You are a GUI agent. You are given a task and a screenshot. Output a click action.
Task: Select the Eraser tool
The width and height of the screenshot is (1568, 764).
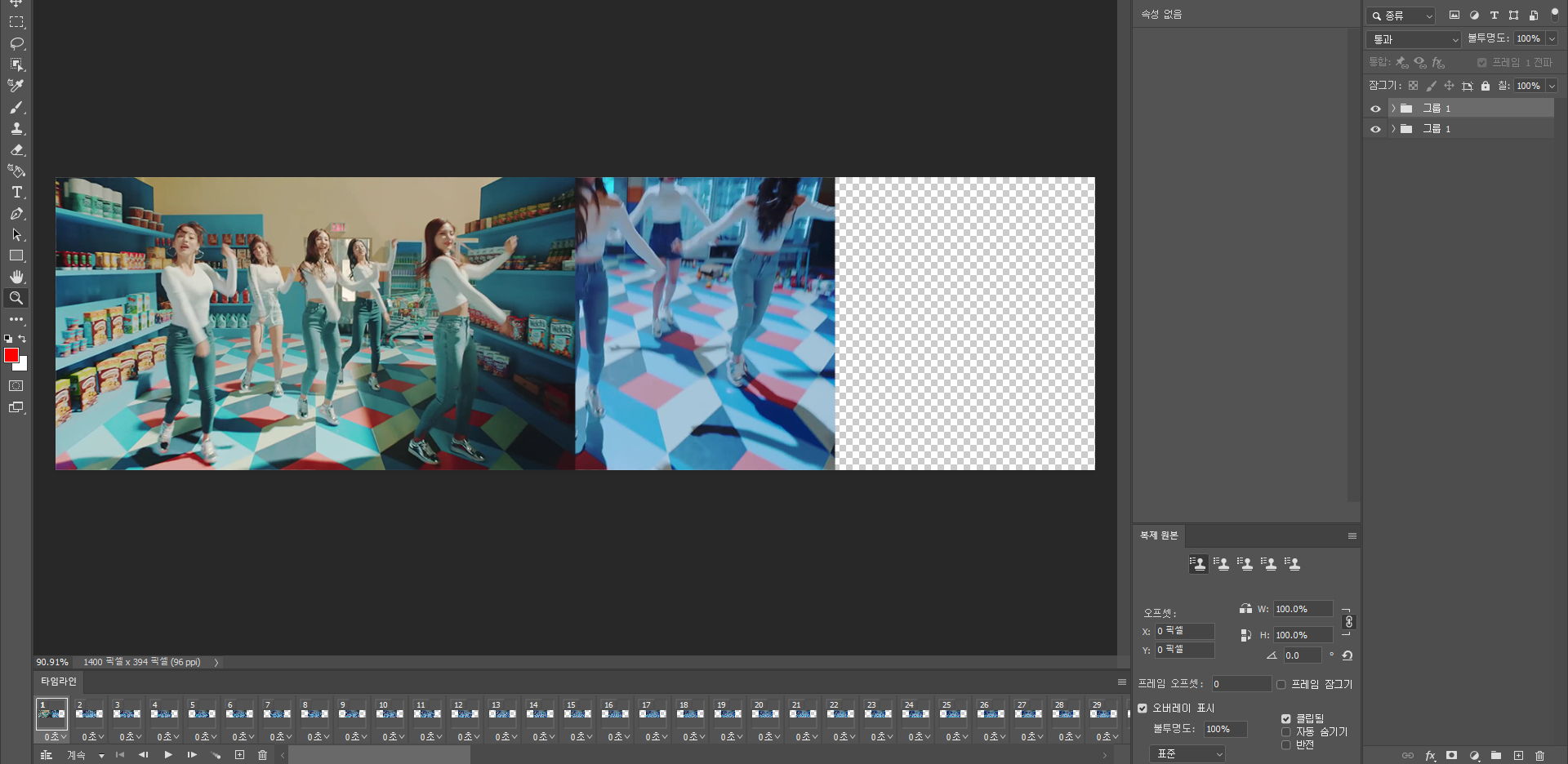16,149
